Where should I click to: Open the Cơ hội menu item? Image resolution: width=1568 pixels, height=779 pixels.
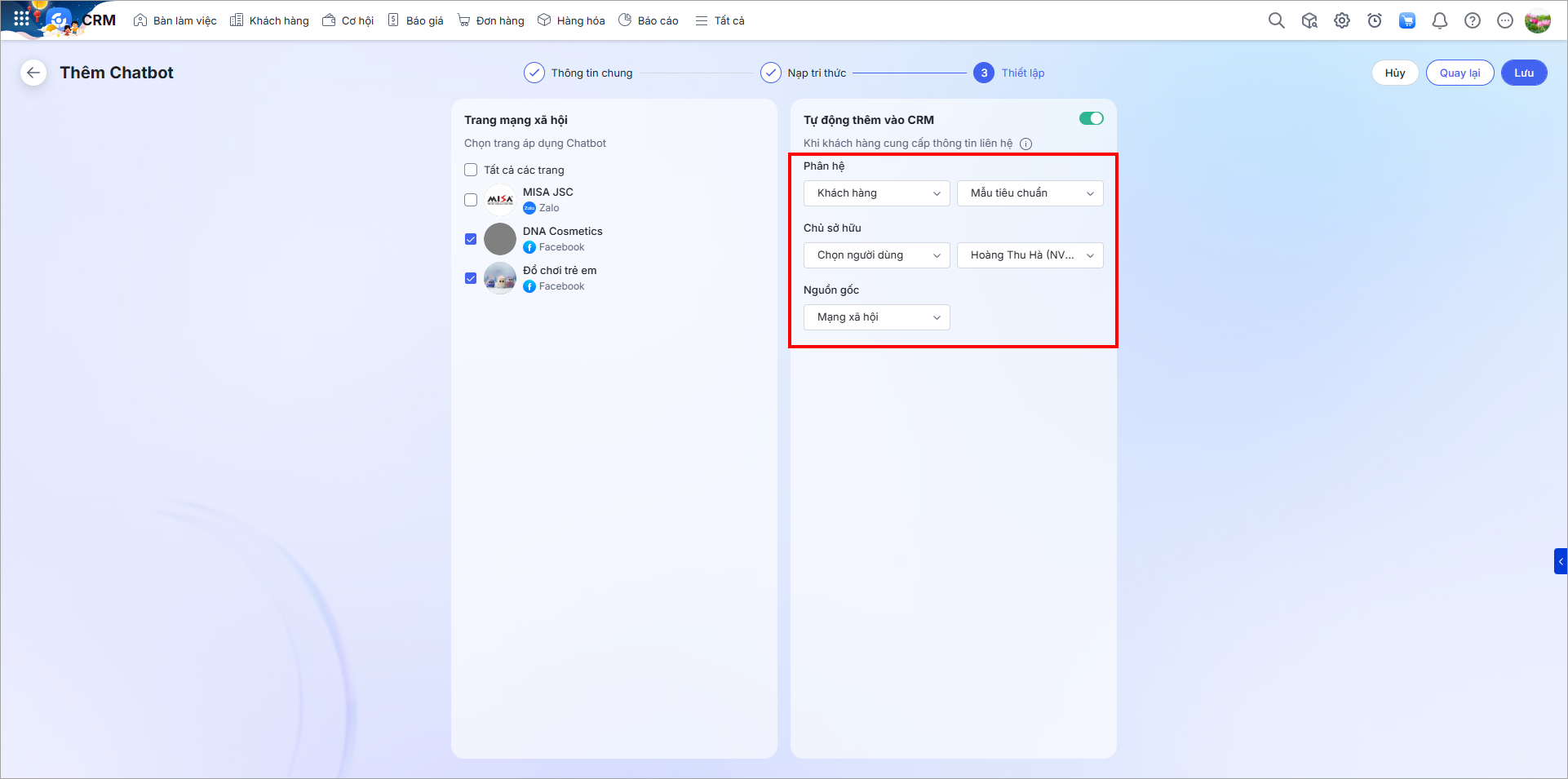coord(348,20)
